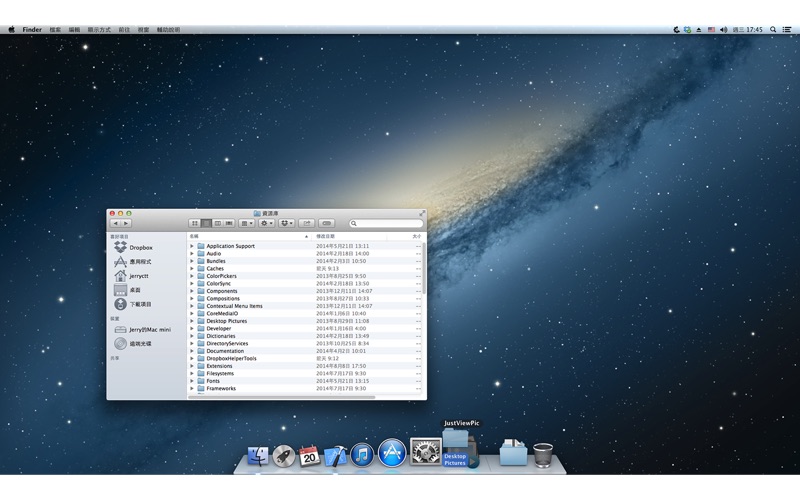800x500 pixels.
Task: Click the Finder window search field
Action: tap(386, 223)
